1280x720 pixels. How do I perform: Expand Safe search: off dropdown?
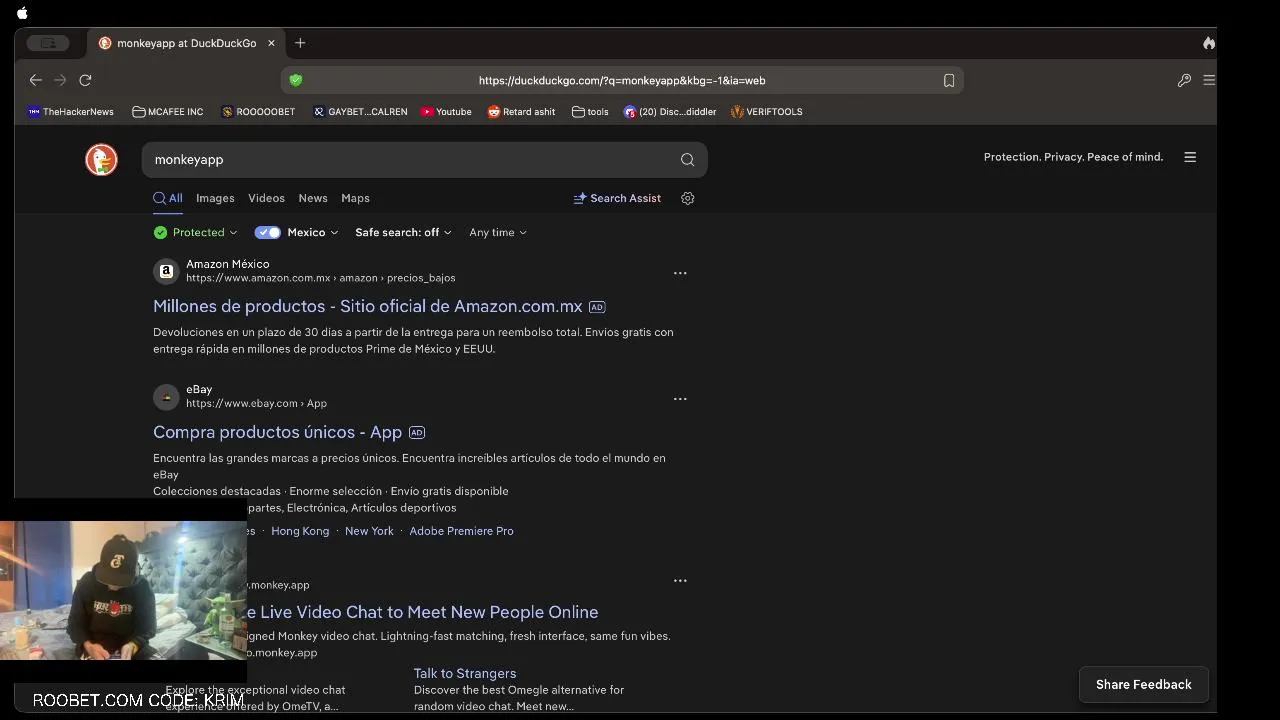click(404, 232)
